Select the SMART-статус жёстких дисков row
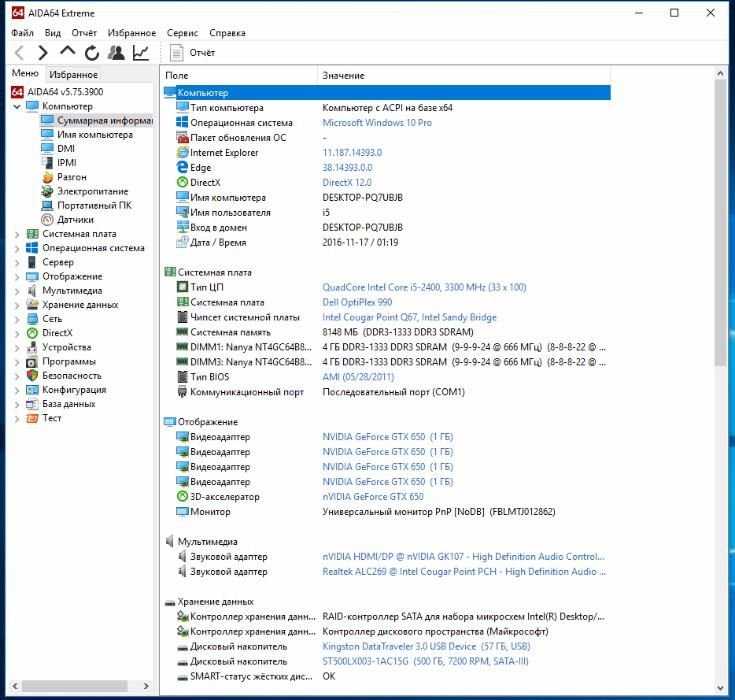The image size is (735, 700). (387, 677)
